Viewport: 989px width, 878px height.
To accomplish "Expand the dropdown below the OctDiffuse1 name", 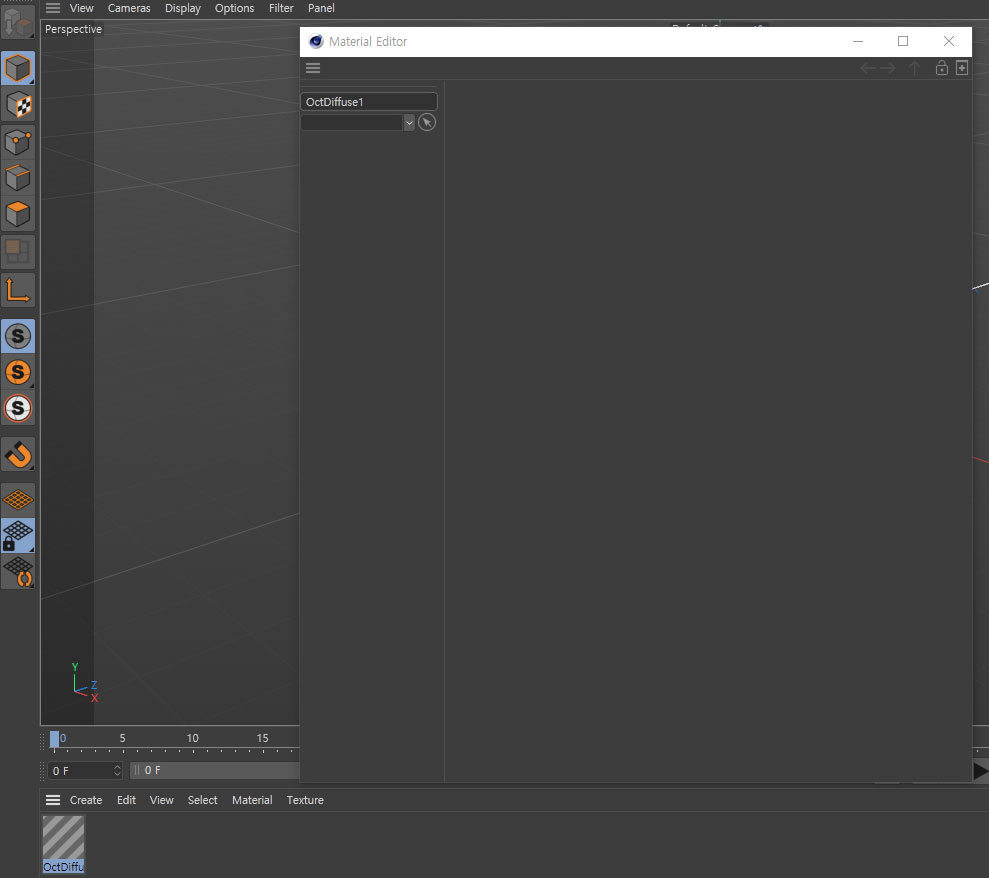I will click(409, 122).
